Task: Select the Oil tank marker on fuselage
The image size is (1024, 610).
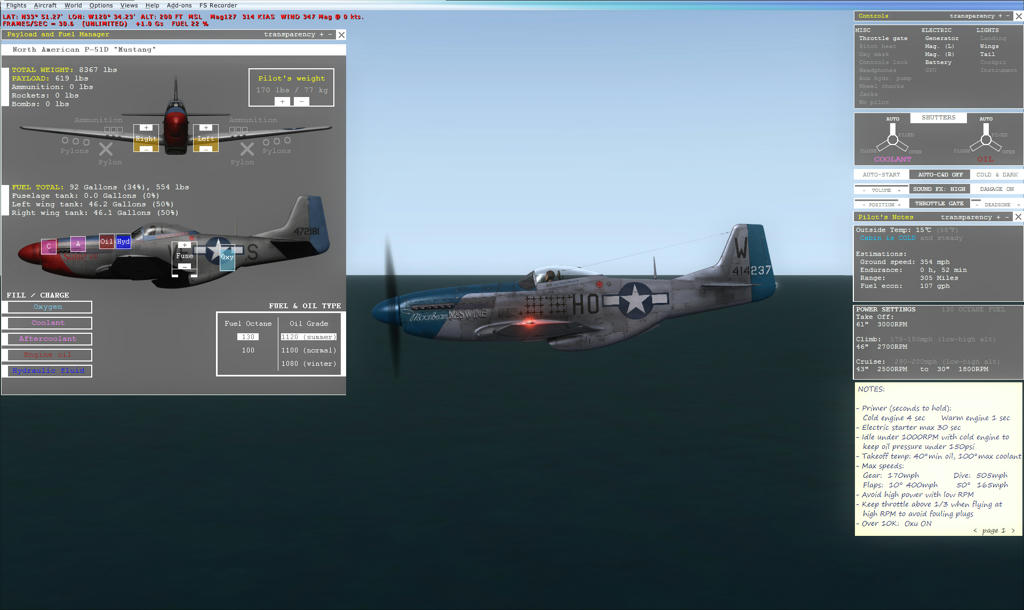Action: pos(107,241)
